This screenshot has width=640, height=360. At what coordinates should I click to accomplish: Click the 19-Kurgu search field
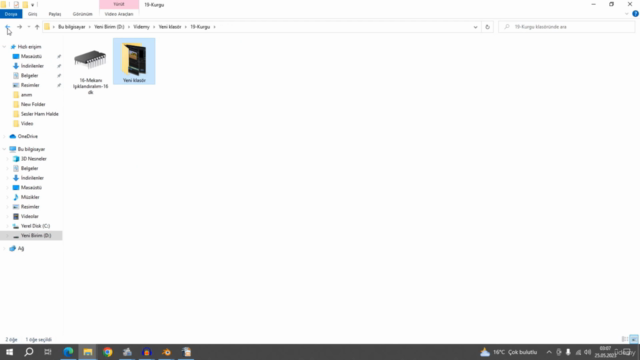[x=567, y=27]
